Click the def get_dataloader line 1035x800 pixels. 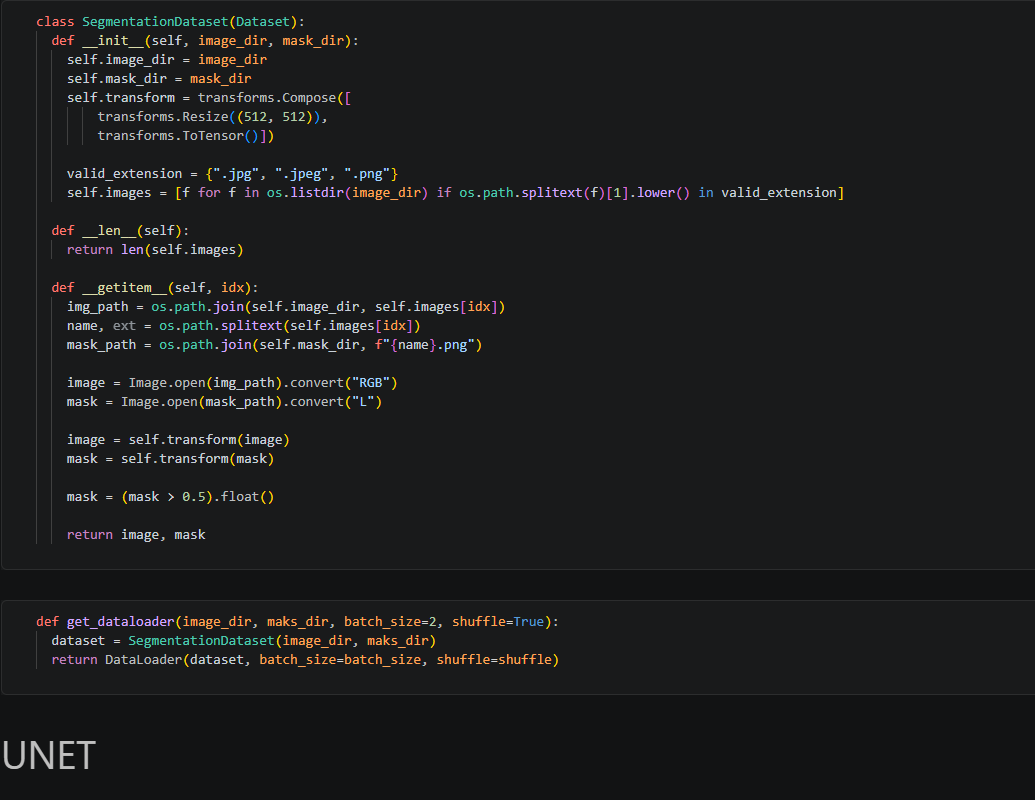click(x=297, y=622)
